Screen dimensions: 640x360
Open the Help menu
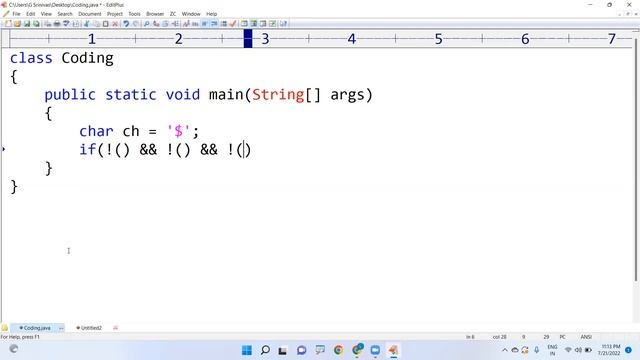click(211, 14)
